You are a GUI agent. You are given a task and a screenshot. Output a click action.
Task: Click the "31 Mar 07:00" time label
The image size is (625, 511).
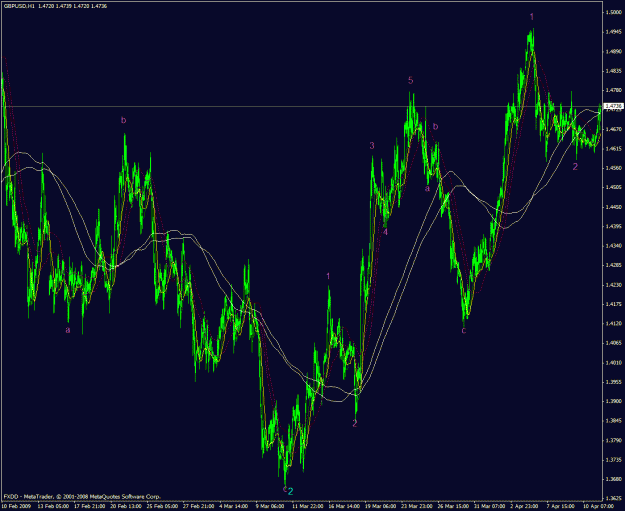489,506
